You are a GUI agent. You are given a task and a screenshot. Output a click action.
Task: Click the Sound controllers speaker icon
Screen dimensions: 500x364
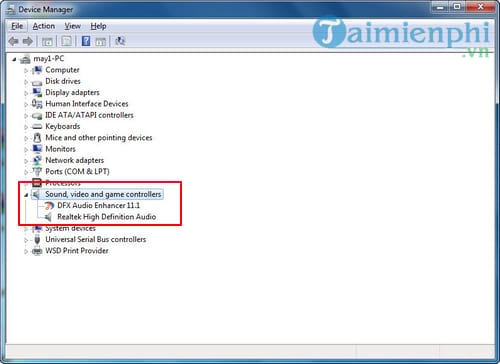pos(36,194)
